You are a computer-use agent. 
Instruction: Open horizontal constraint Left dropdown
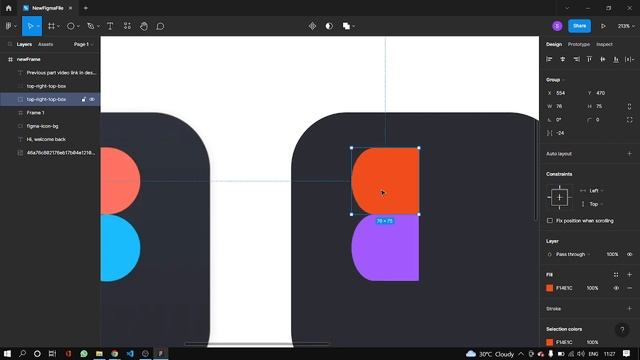[596, 191]
